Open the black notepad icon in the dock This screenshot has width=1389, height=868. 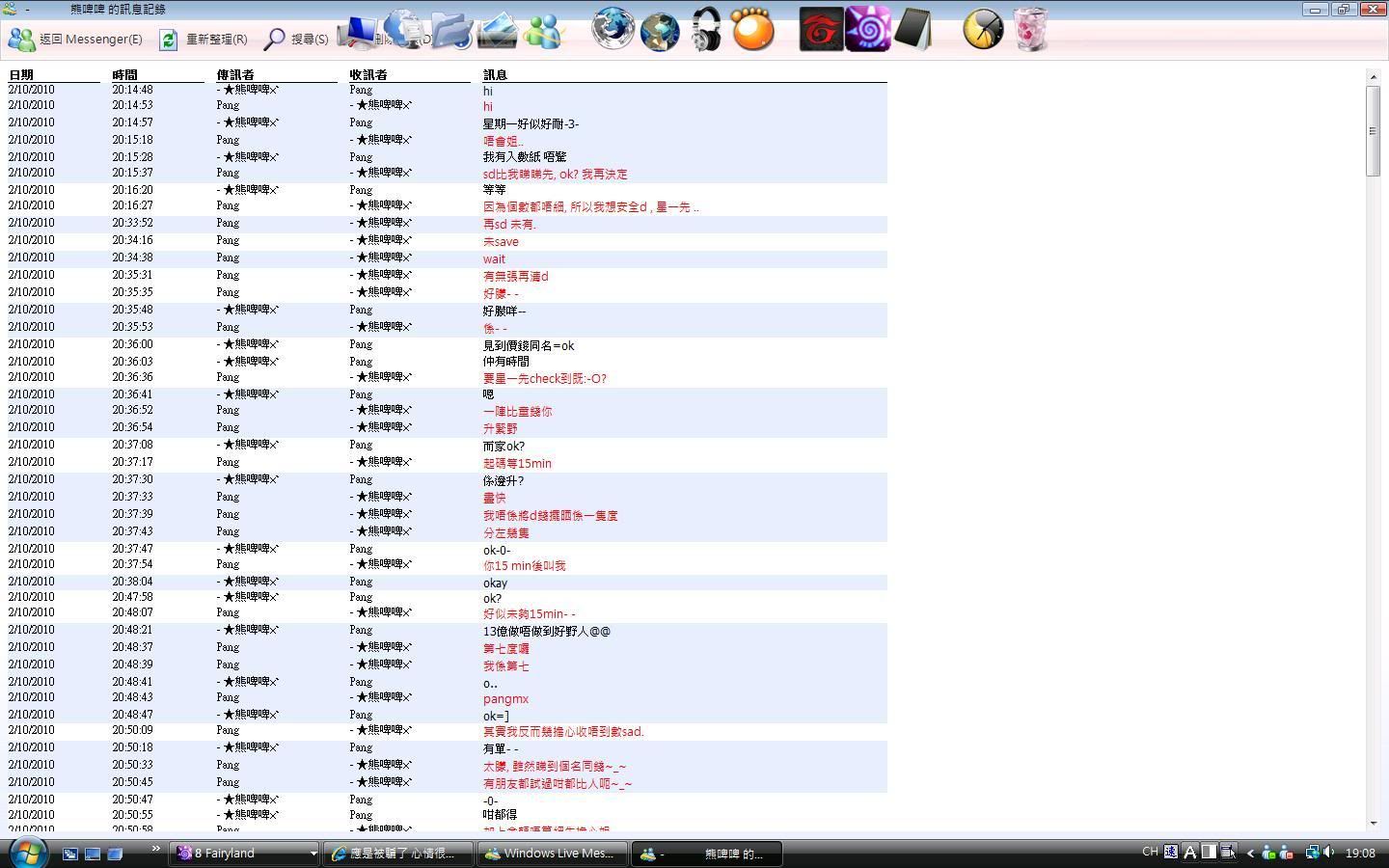pyautogui.click(x=912, y=30)
